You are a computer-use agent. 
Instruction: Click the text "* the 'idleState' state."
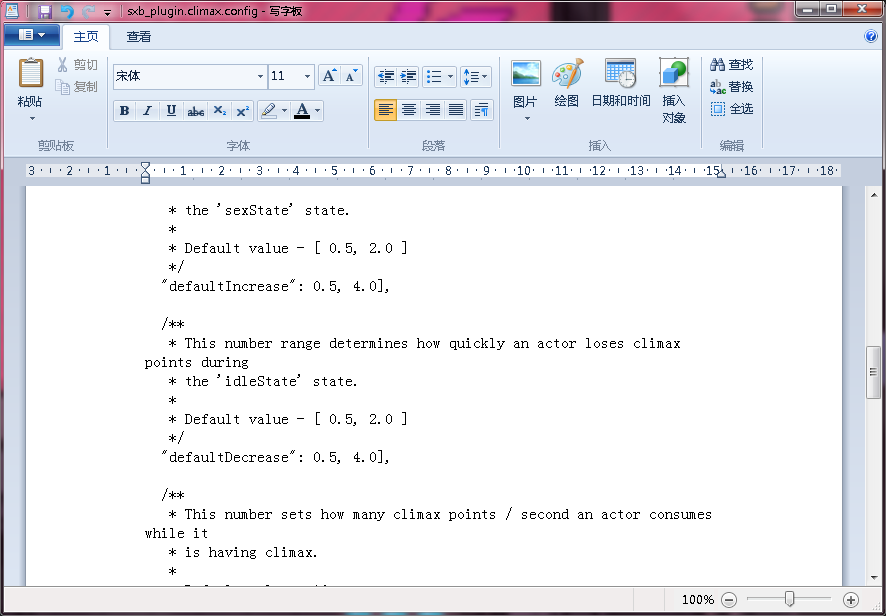[263, 381]
